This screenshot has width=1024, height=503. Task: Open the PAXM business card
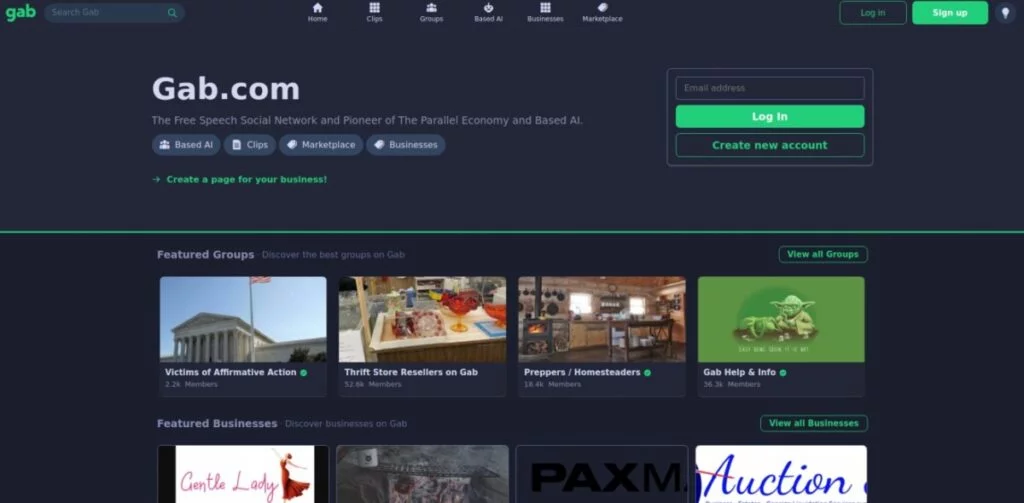(602, 474)
